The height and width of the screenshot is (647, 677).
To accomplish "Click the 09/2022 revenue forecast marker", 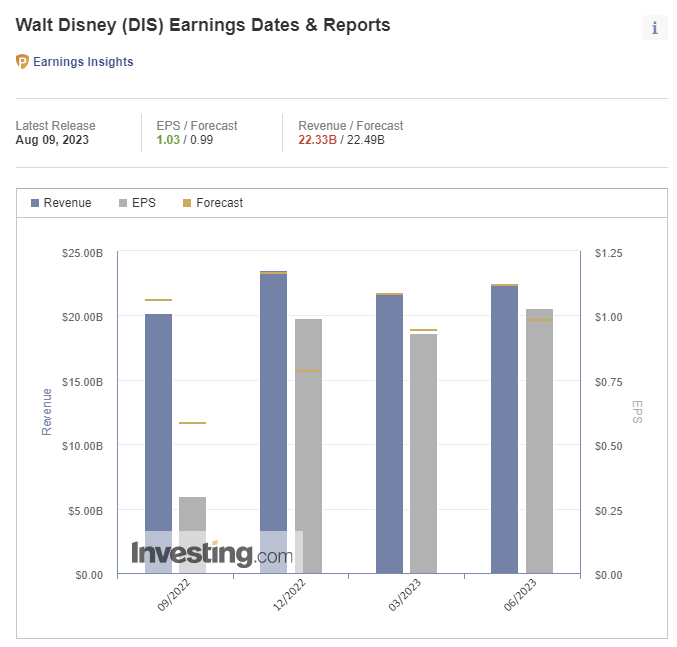I will 158,300.
